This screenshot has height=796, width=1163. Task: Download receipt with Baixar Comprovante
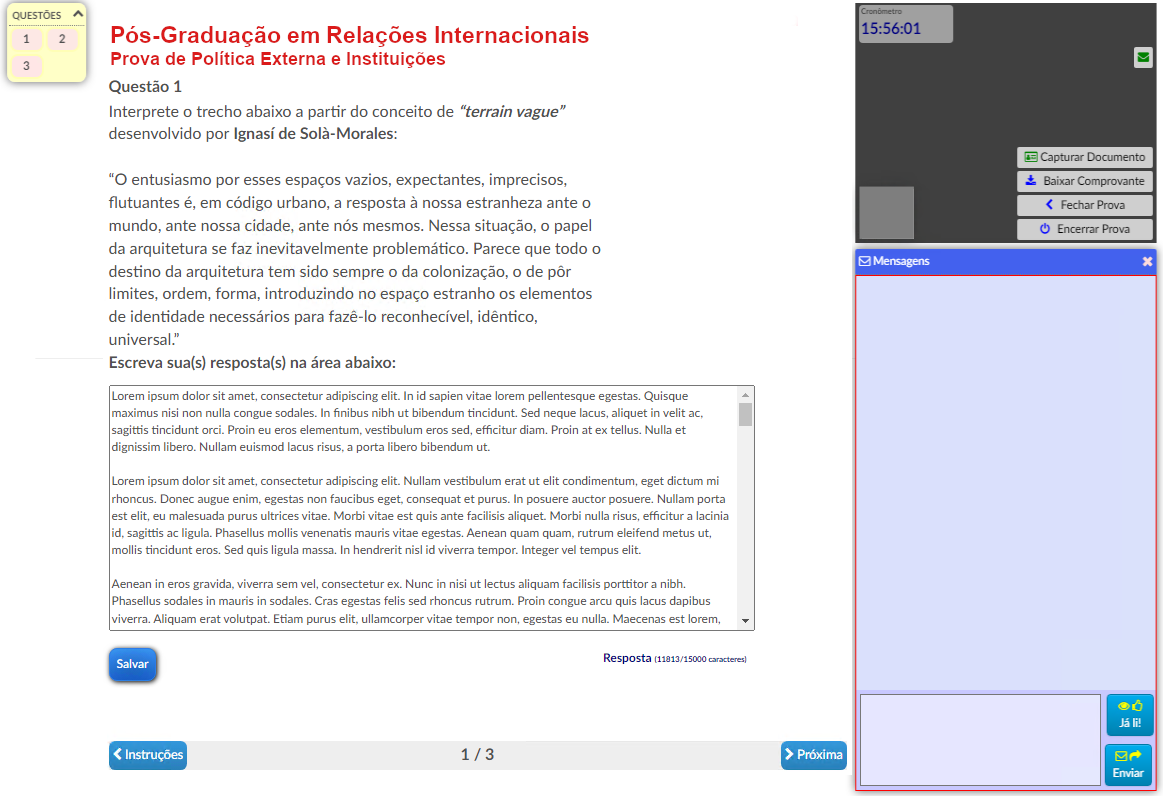pyautogui.click(x=1084, y=181)
